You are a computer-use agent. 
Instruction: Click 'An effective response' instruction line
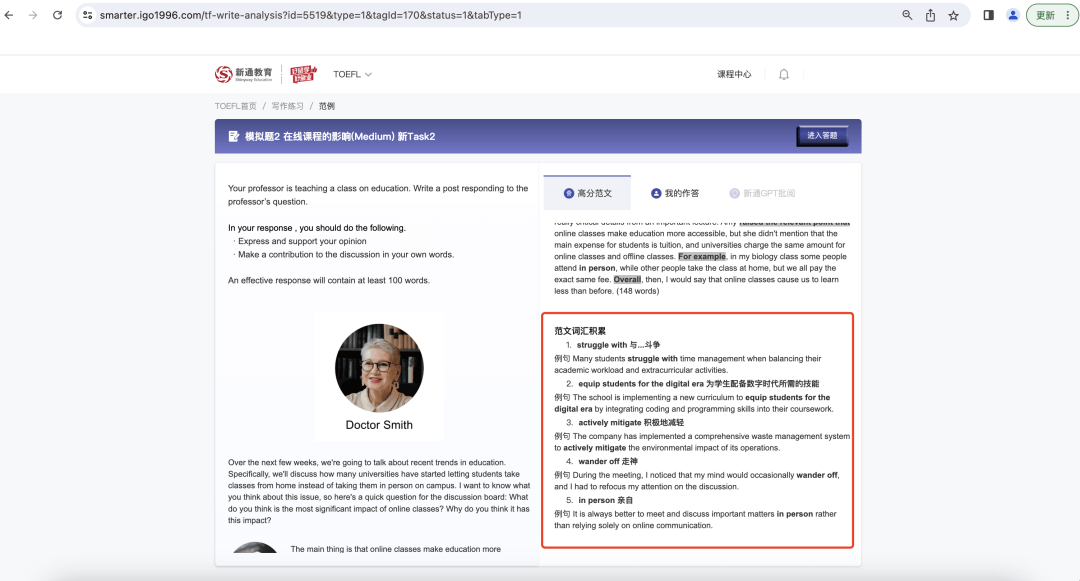tap(329, 281)
